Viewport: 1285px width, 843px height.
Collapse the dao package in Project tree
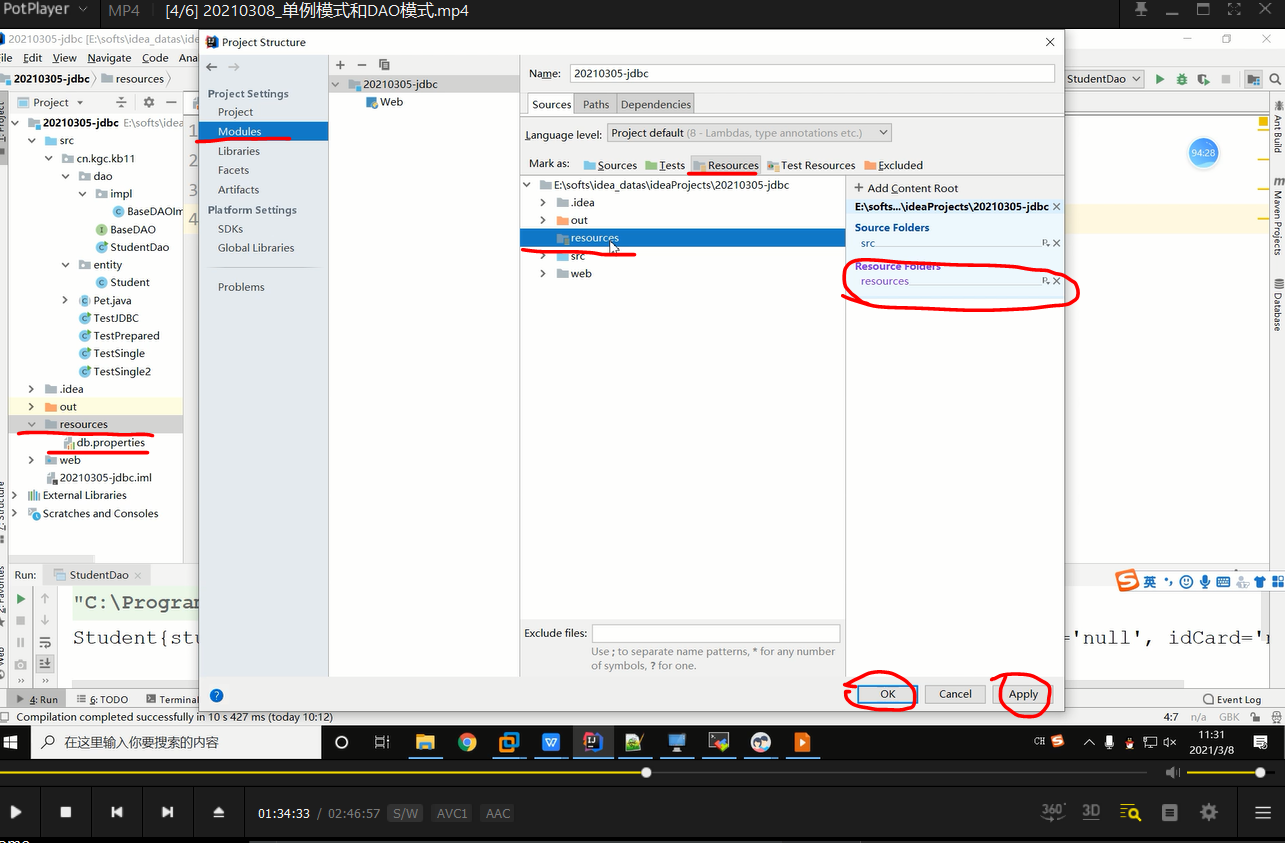[x=66, y=176]
